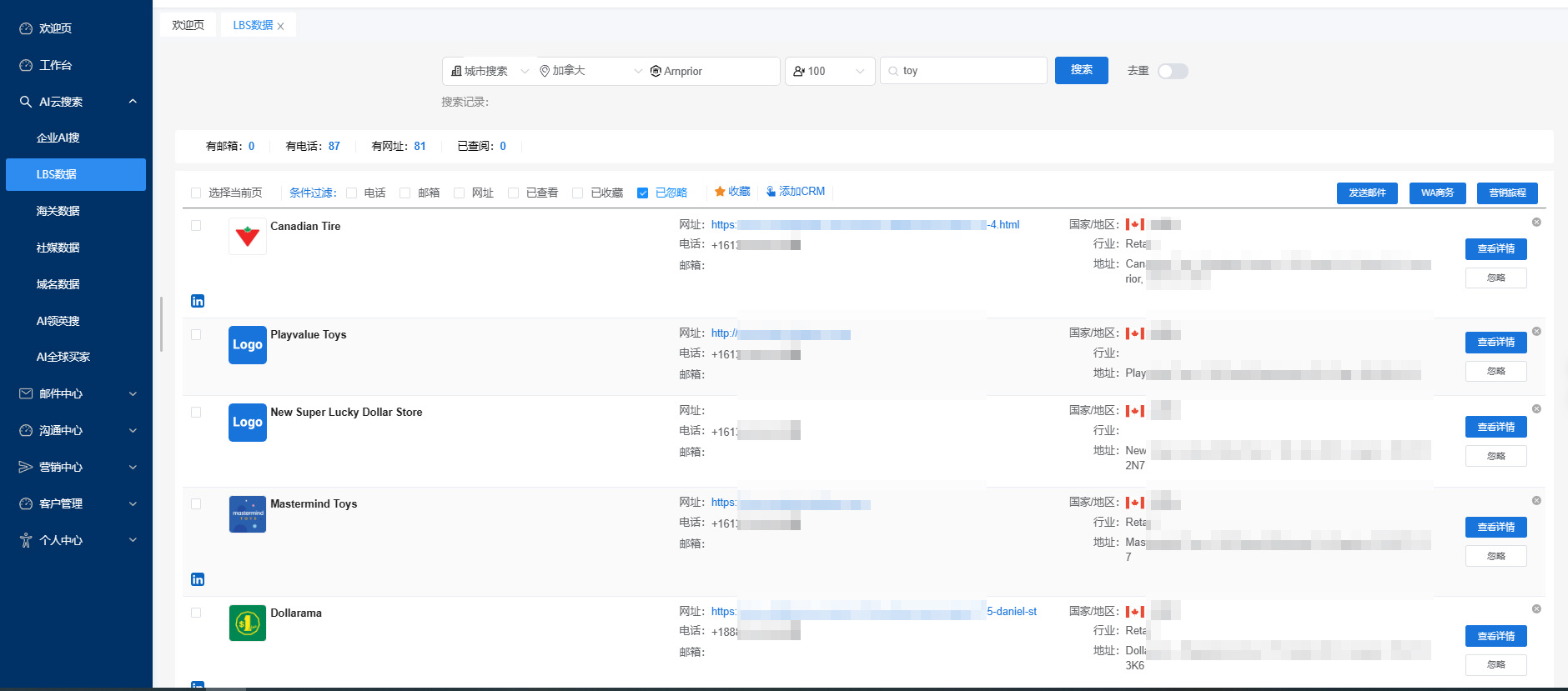The image size is (1568, 691).
Task: Open LinkedIn icon for Mastermind Toys
Action: point(198,579)
